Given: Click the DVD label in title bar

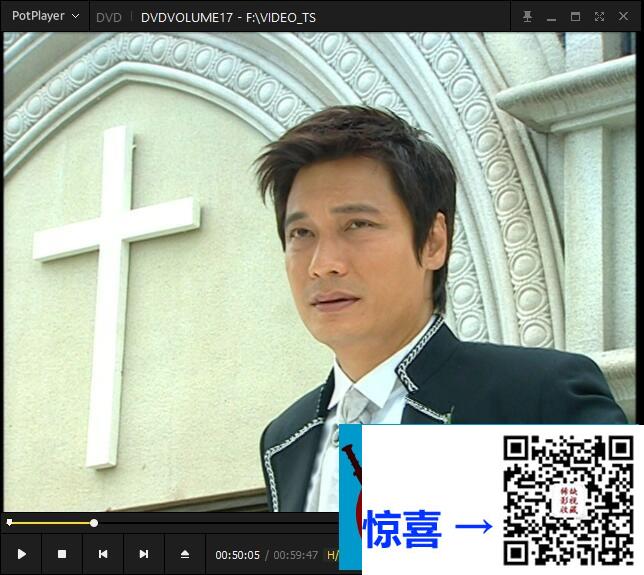Looking at the screenshot, I should (x=109, y=18).
